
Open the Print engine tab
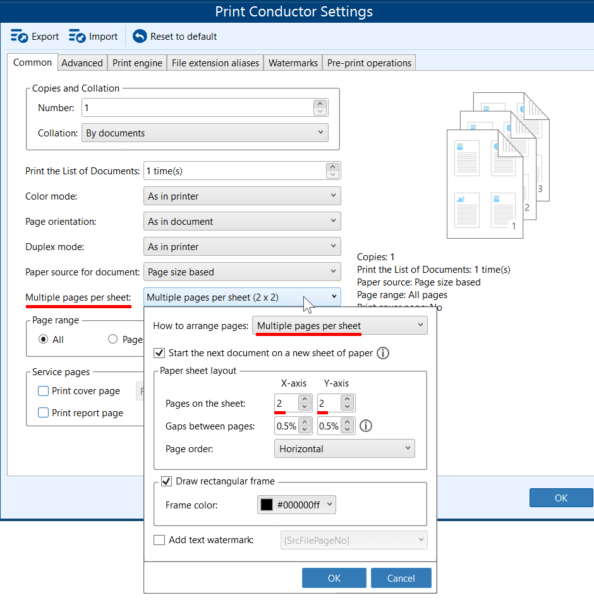[137, 63]
